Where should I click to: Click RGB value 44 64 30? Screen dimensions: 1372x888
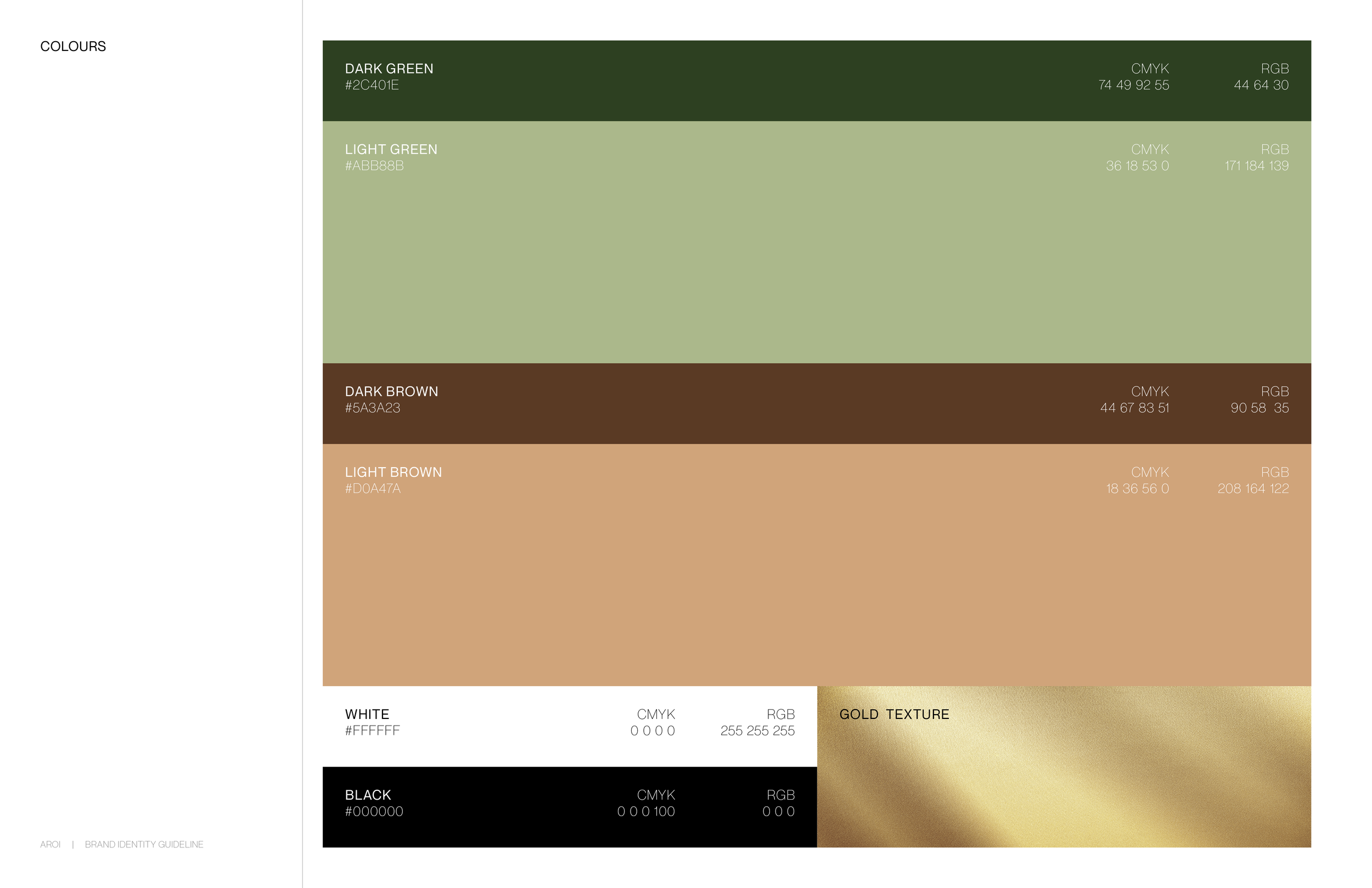[x=1261, y=85]
